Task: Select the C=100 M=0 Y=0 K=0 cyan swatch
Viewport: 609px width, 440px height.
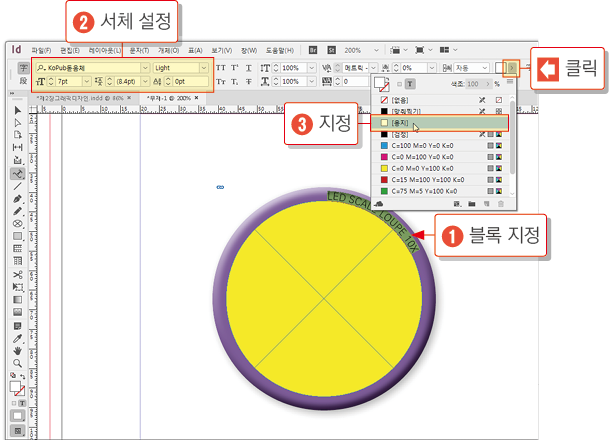Action: coord(440,146)
